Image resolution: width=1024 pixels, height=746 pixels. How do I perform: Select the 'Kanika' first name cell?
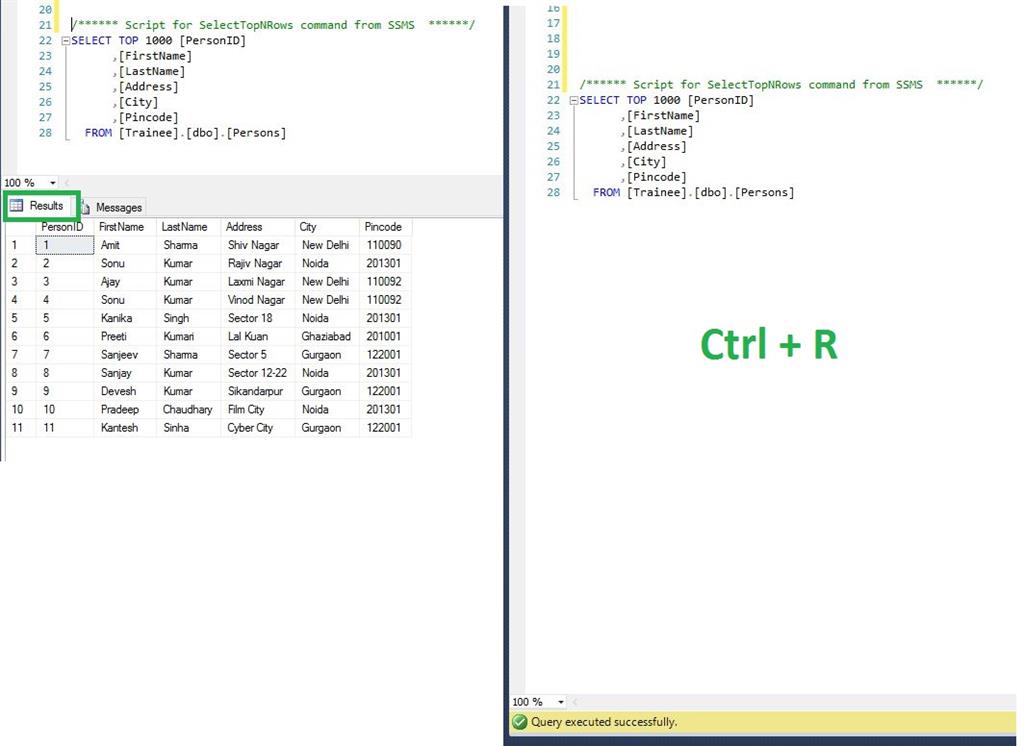tap(125, 318)
